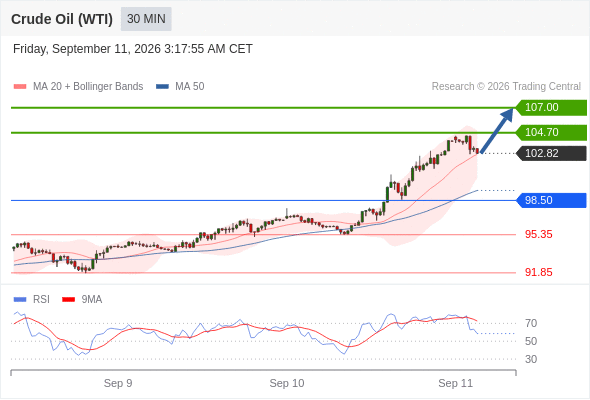Viewport: 590px width, 400px height.
Task: Click the 30 MIN timeframe badge
Action: [146, 19]
